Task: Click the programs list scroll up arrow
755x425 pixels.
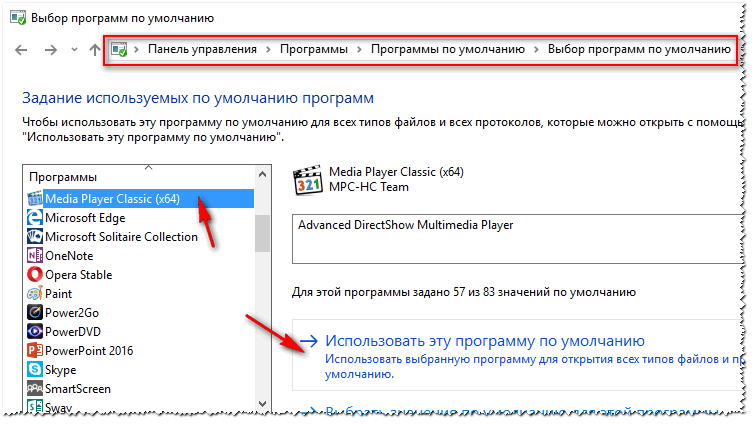Action: coord(262,174)
